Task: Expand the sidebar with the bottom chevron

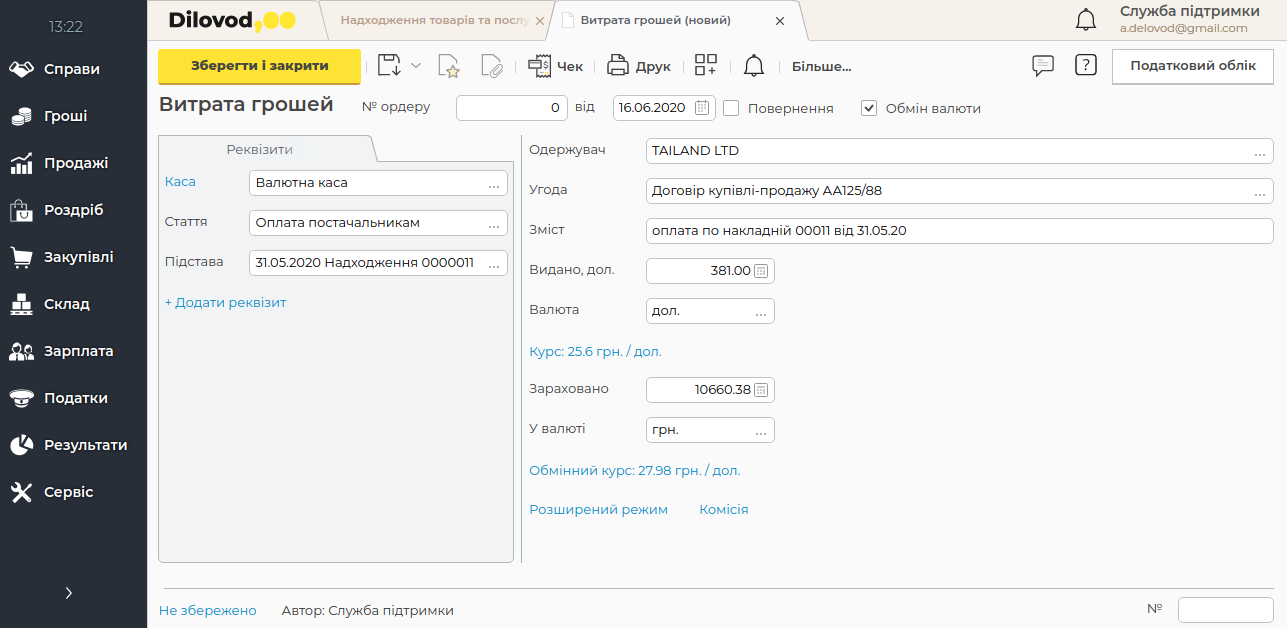Action: tap(69, 593)
